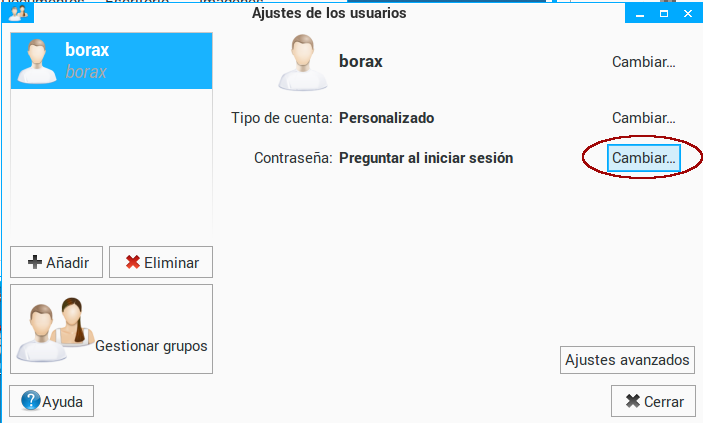Screen dimensions: 703x423
Task: Open Ayuda help
Action: 52,402
